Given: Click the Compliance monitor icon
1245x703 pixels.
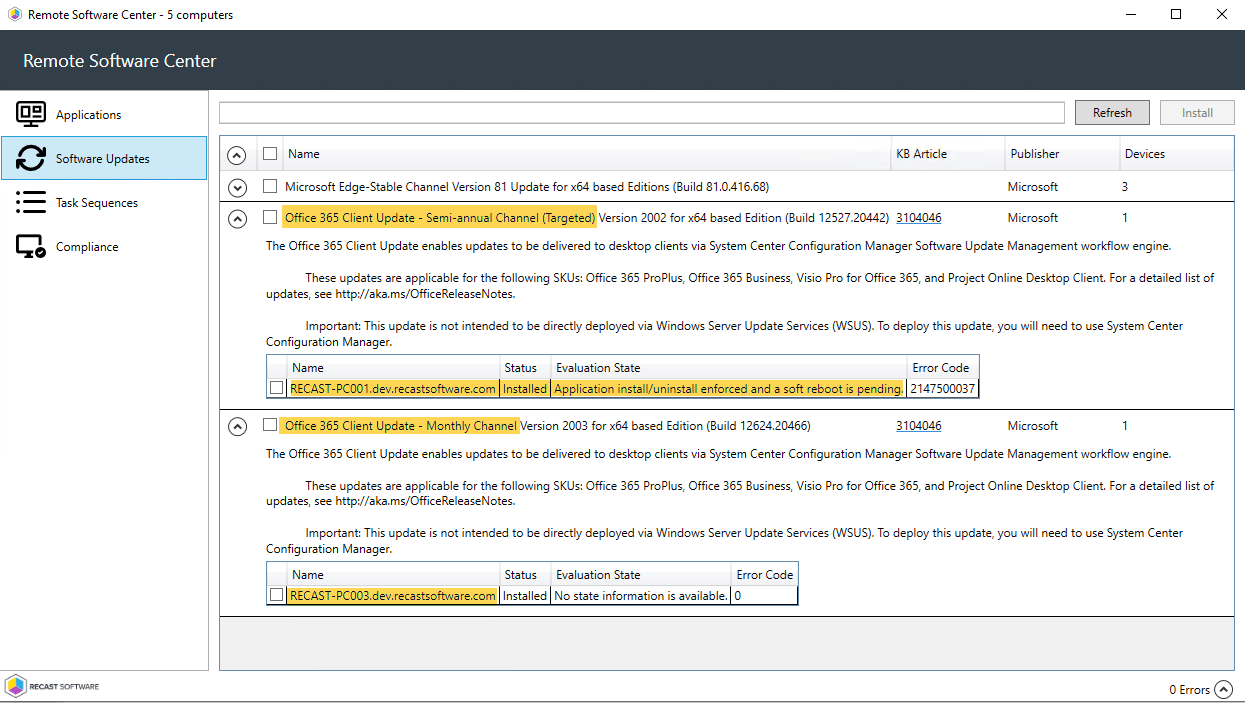Looking at the screenshot, I should pyautogui.click(x=31, y=246).
